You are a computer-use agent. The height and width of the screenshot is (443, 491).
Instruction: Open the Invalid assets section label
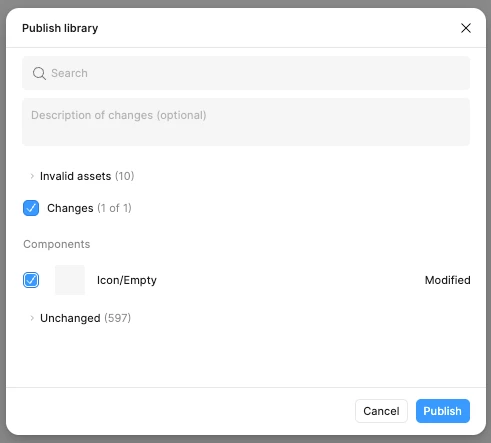click(76, 176)
